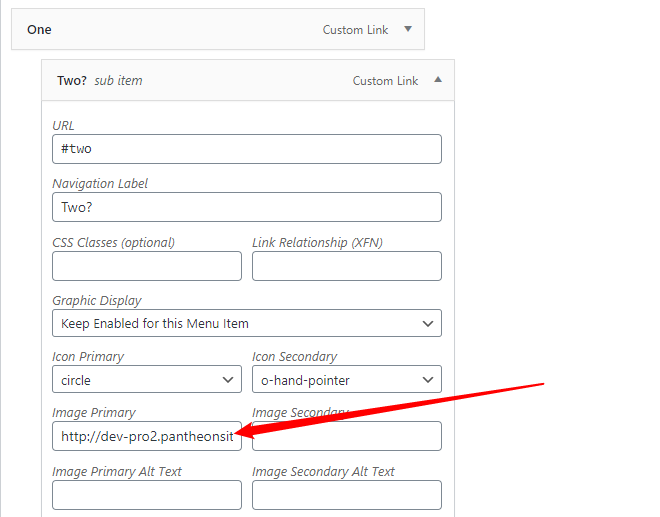660x517 pixels.
Task: Click the Icon Primary label
Action: (88, 357)
